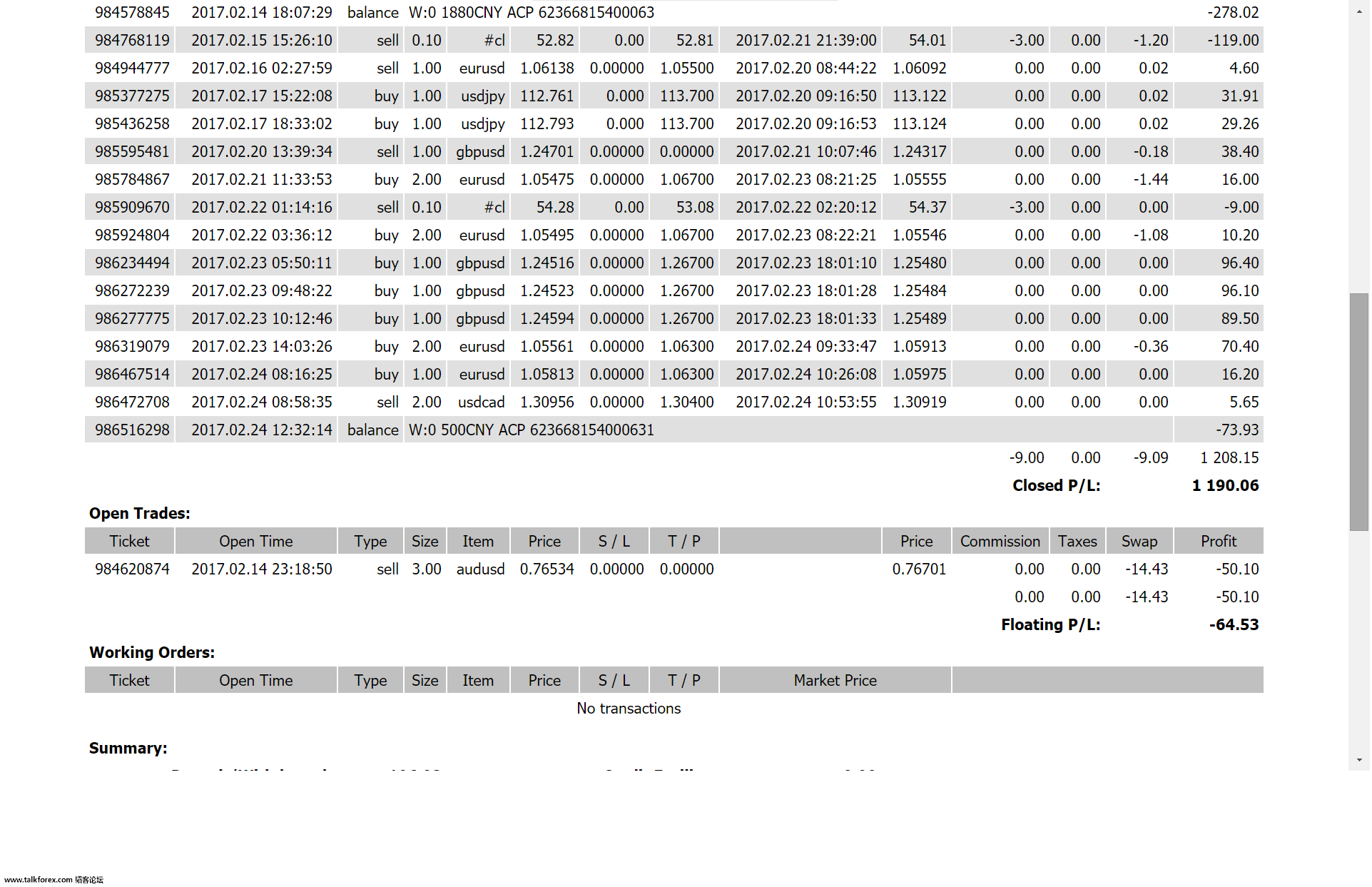Select ticket number 984768119
Image resolution: width=1372 pixels, height=887 pixels.
[132, 41]
